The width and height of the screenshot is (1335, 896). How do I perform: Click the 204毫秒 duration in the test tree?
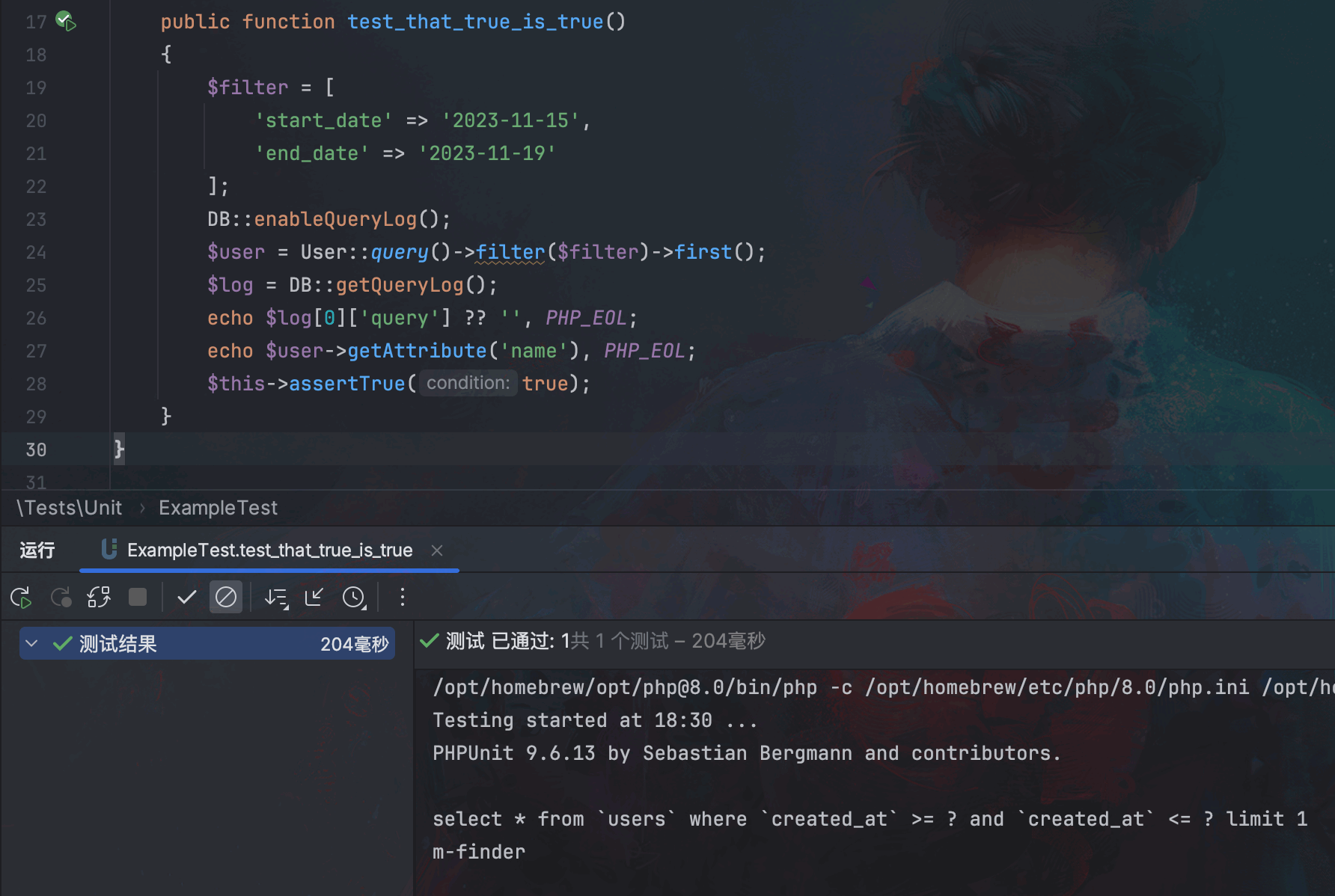355,644
